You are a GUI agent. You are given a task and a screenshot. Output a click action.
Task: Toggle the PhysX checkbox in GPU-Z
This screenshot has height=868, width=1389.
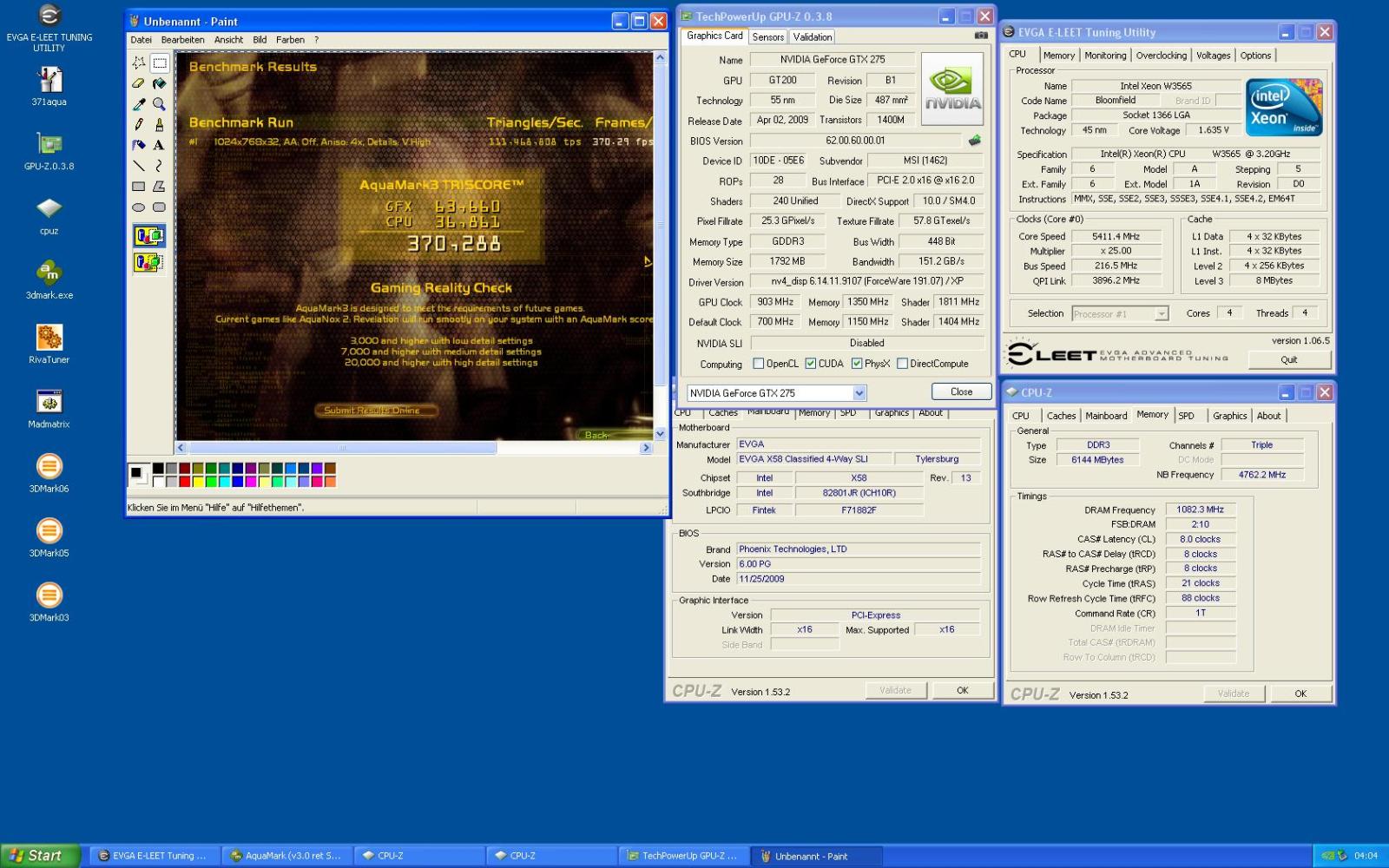[x=857, y=364]
